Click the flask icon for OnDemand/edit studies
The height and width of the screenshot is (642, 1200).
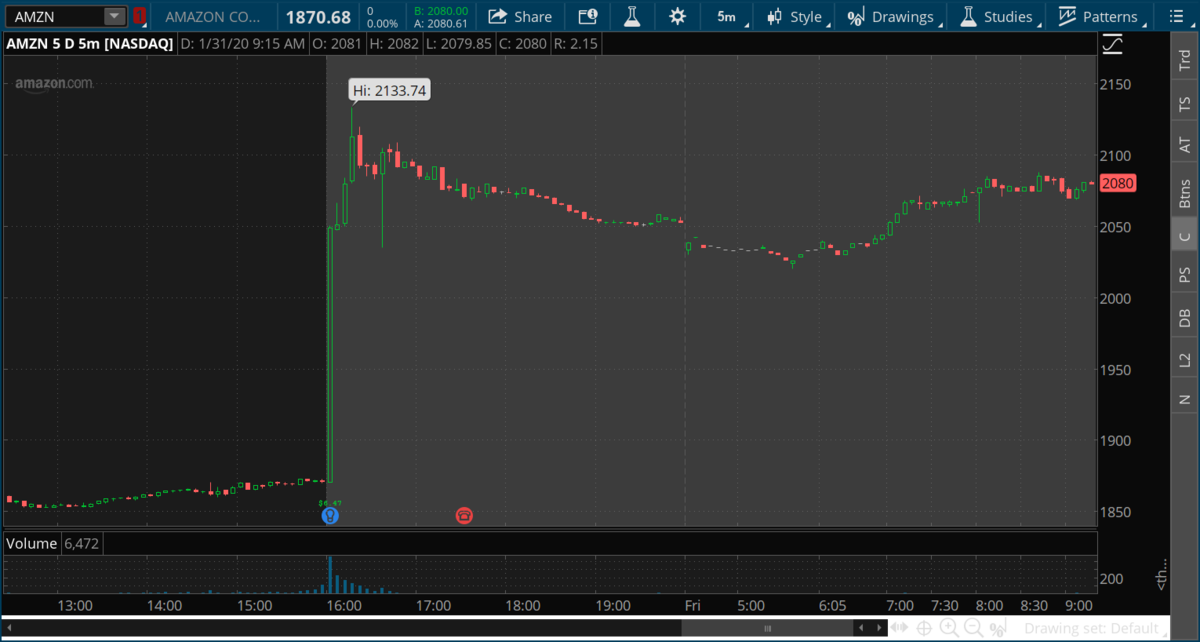pos(631,17)
